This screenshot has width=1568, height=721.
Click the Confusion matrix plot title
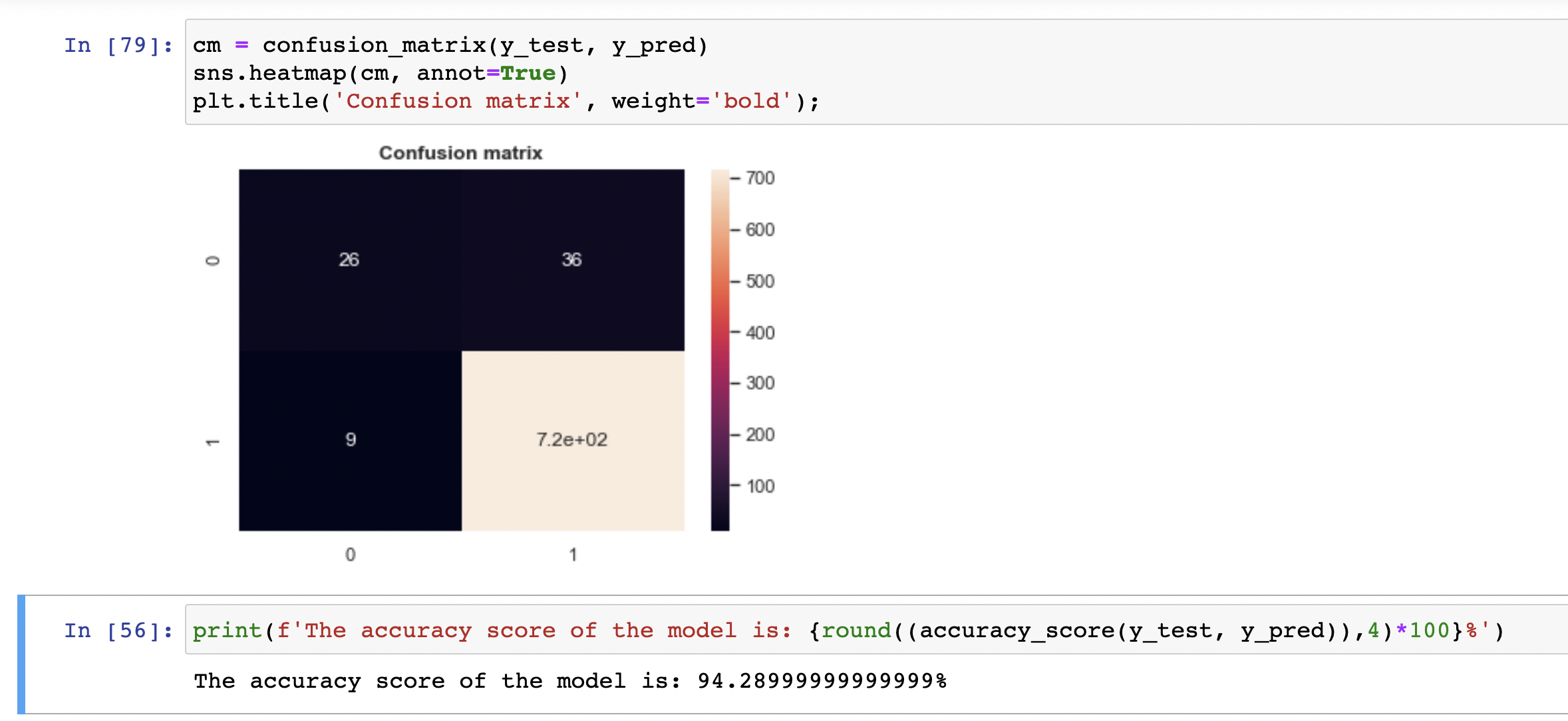(460, 152)
